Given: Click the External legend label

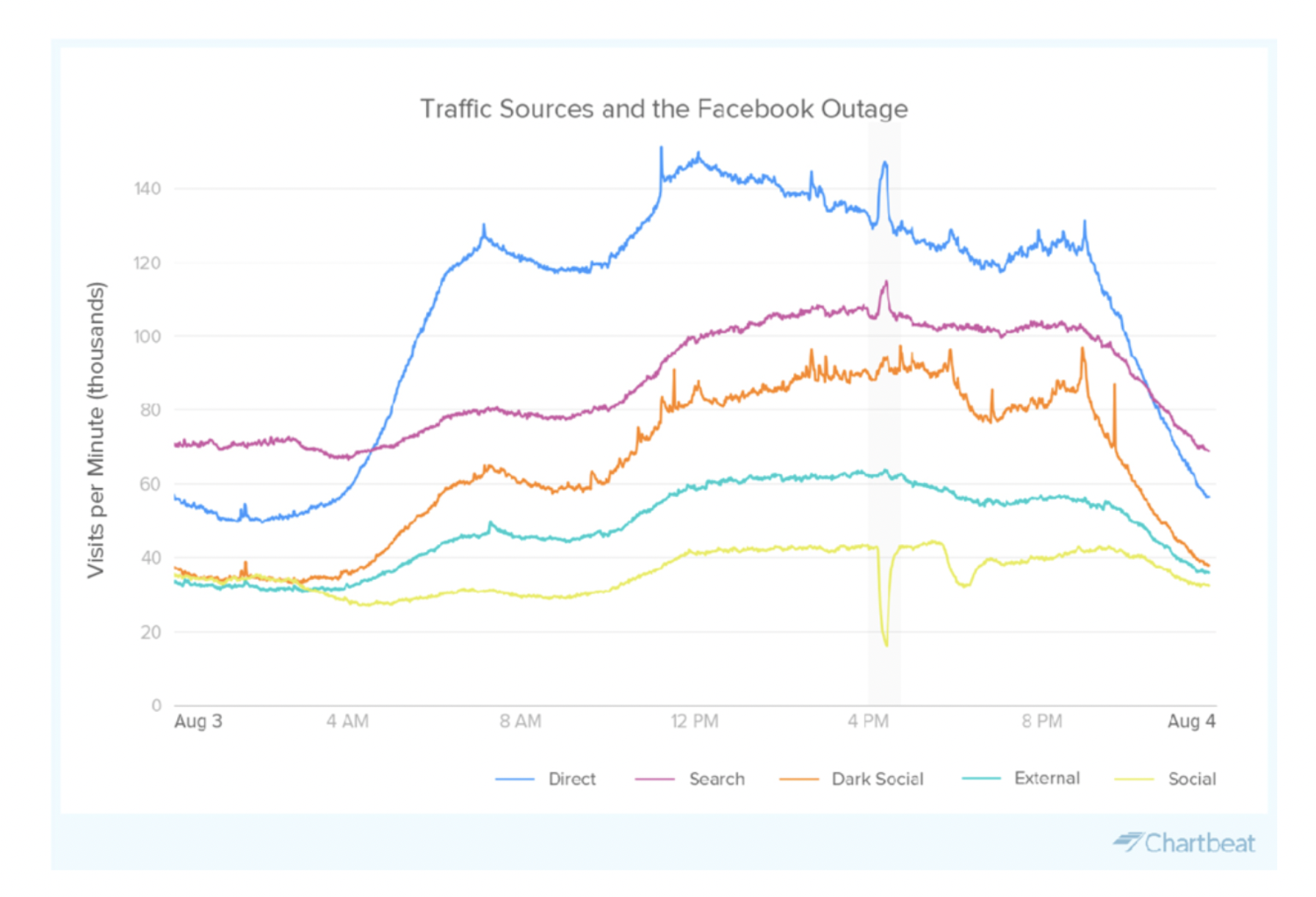Looking at the screenshot, I should click(1046, 778).
